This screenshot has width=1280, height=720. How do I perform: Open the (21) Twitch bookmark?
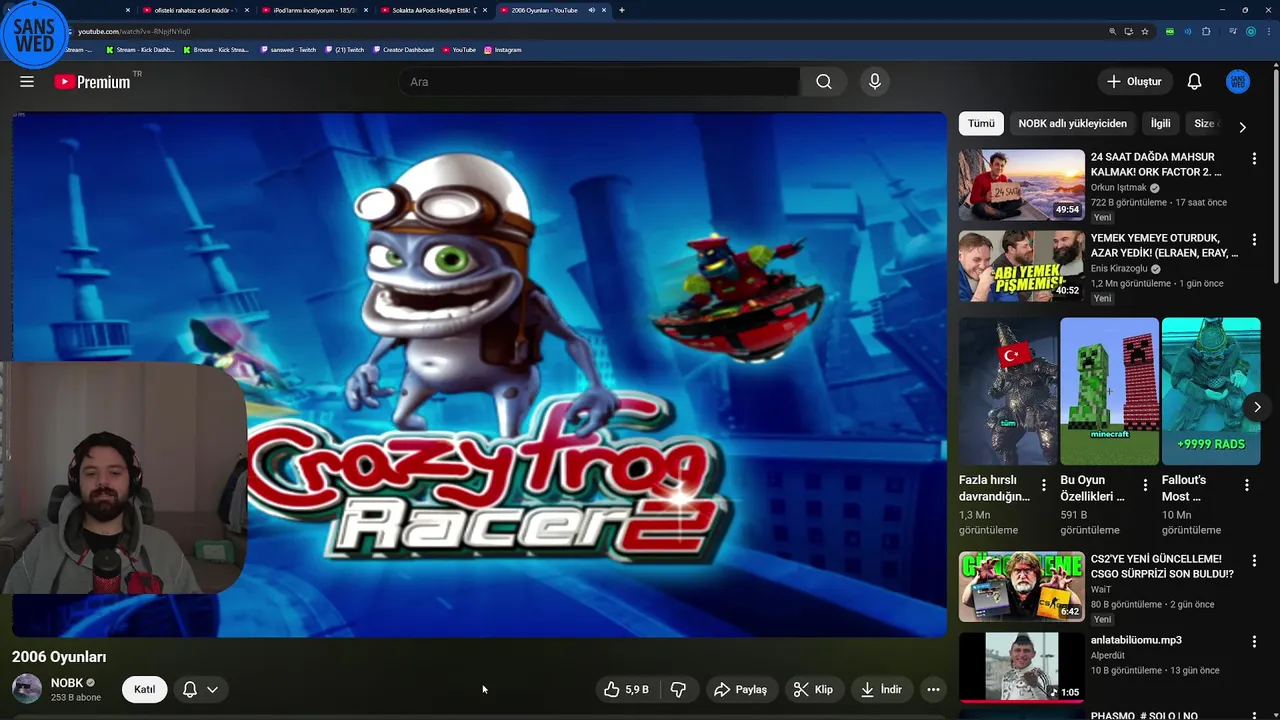point(345,50)
